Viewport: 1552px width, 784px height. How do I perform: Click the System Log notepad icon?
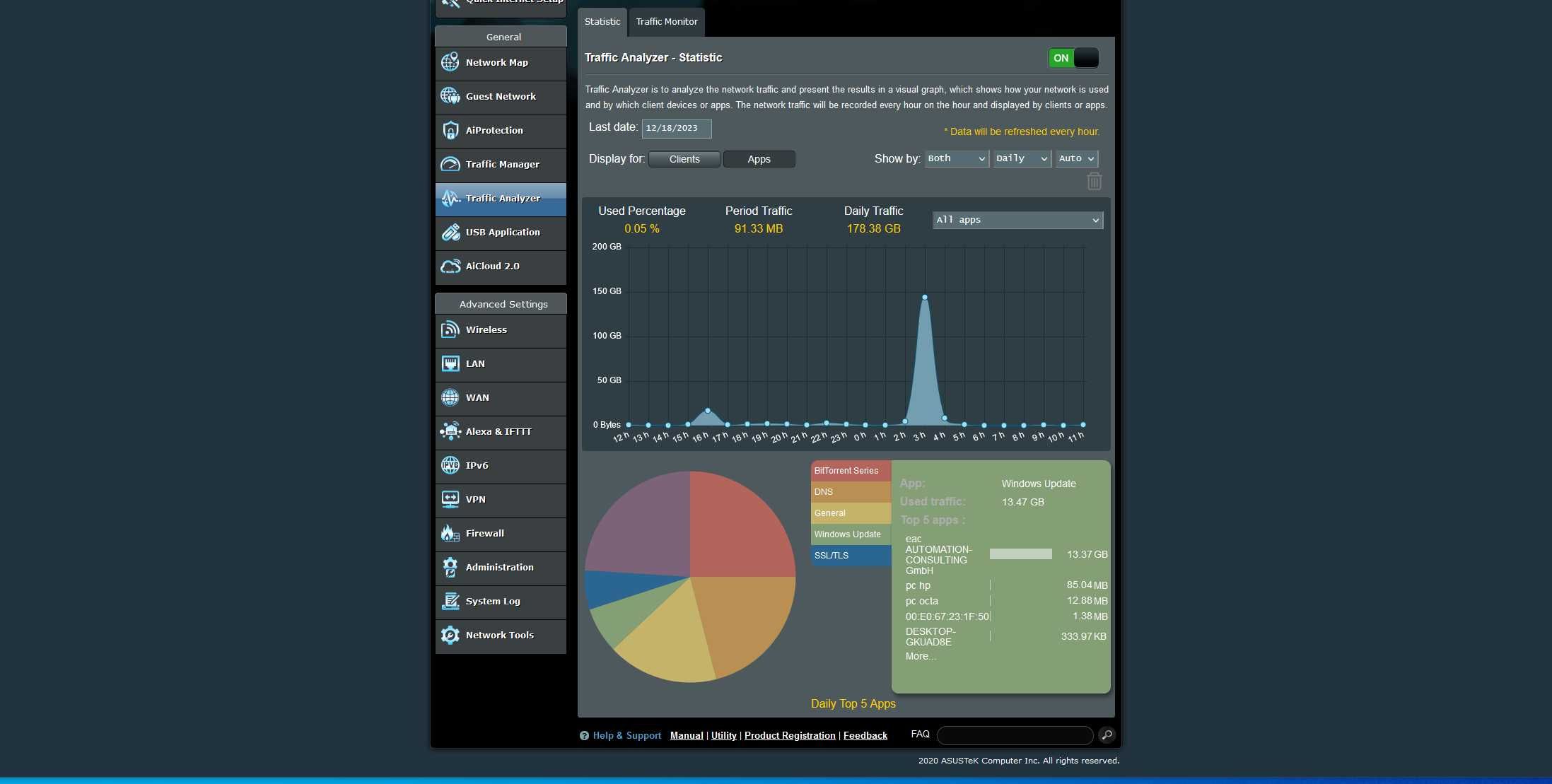[450, 601]
